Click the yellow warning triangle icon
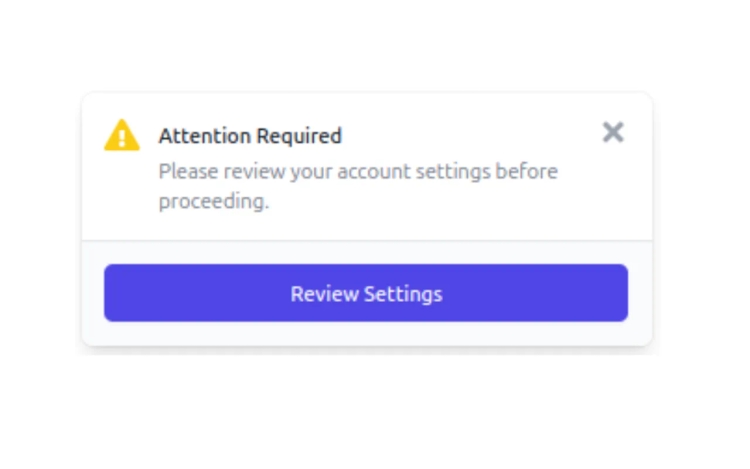This screenshot has width=750, height=469. pyautogui.click(x=122, y=135)
